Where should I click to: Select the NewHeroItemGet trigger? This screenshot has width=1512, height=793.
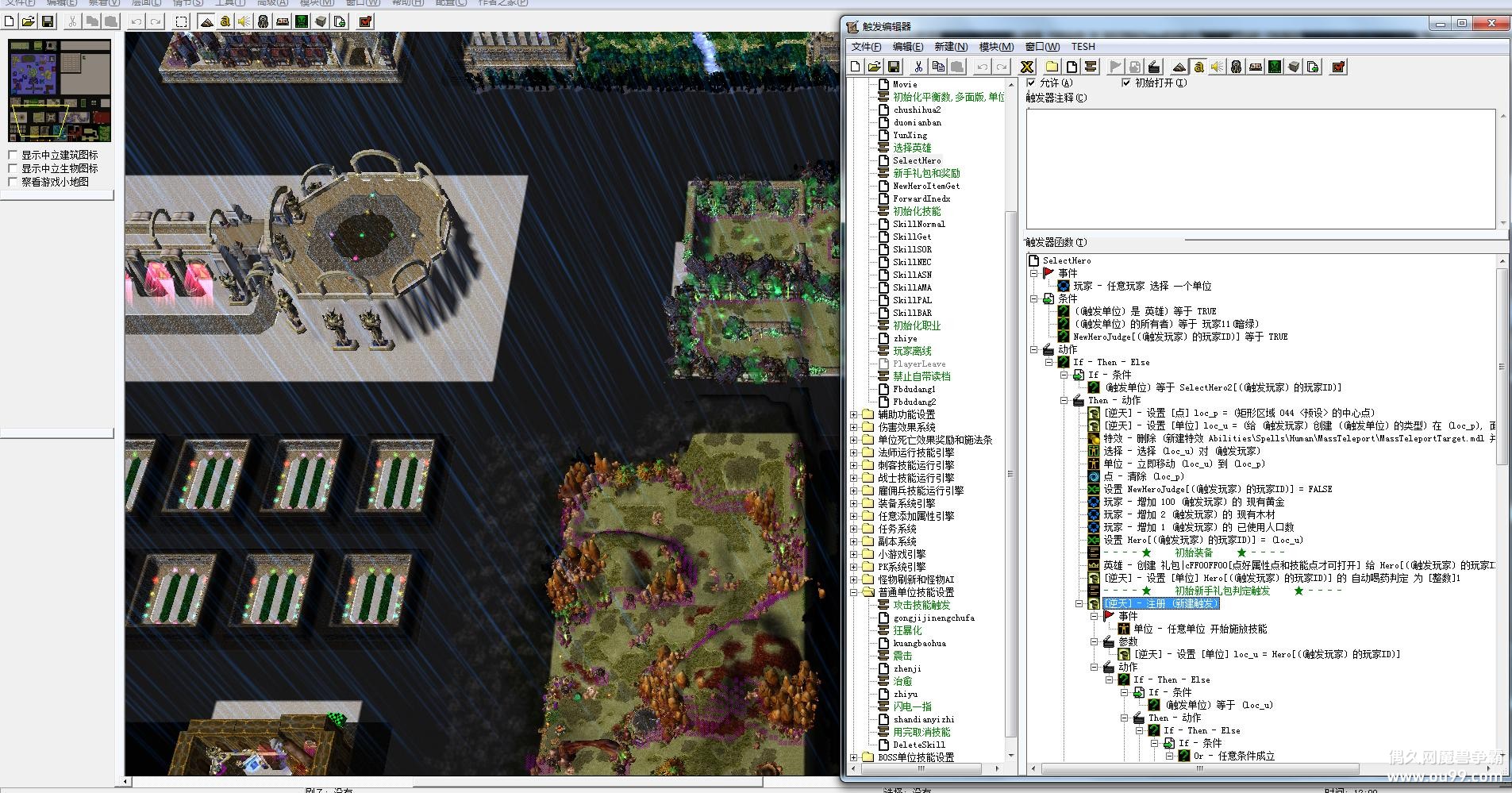pyautogui.click(x=926, y=186)
